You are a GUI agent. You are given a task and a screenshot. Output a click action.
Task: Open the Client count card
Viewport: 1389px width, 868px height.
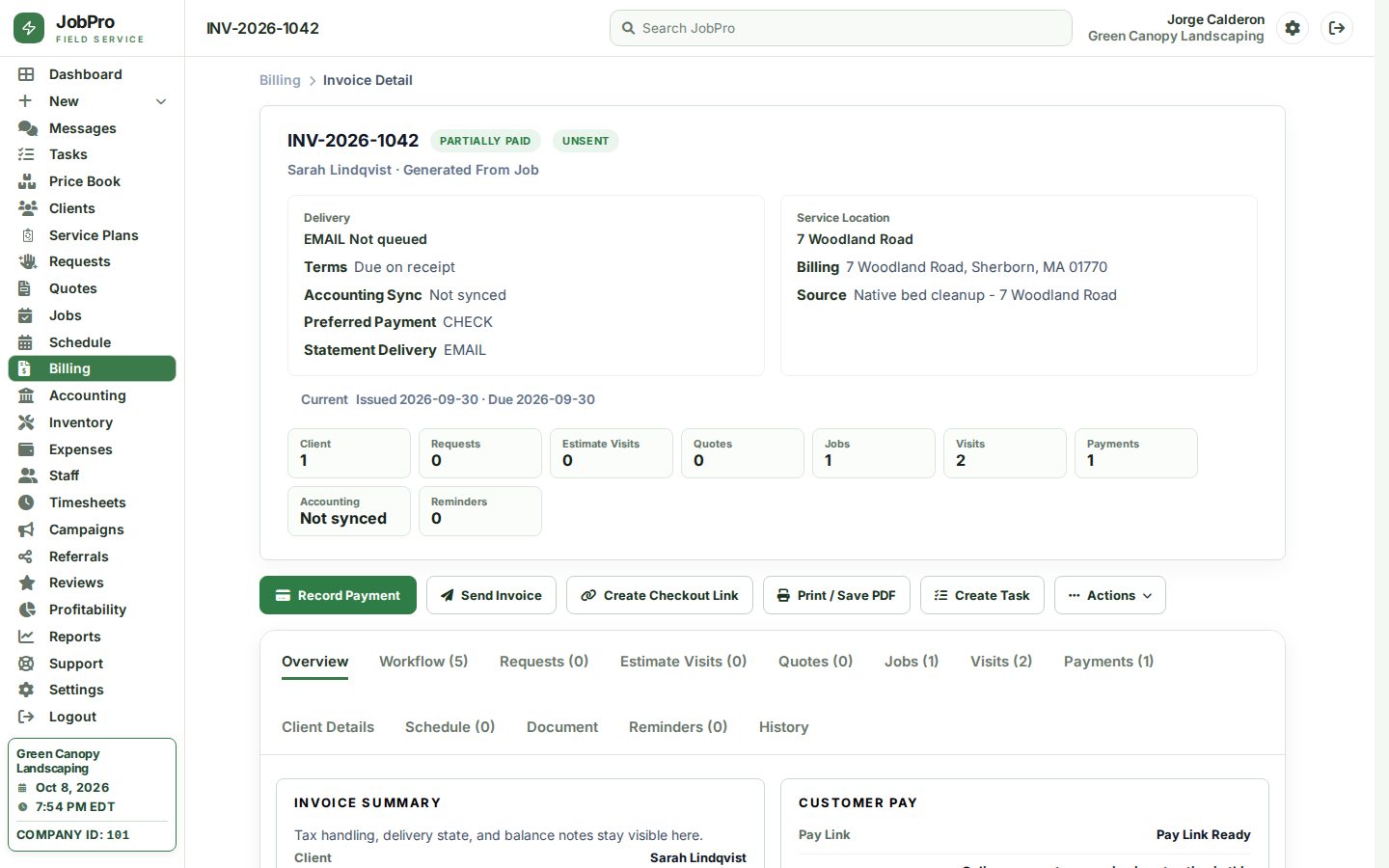(349, 453)
